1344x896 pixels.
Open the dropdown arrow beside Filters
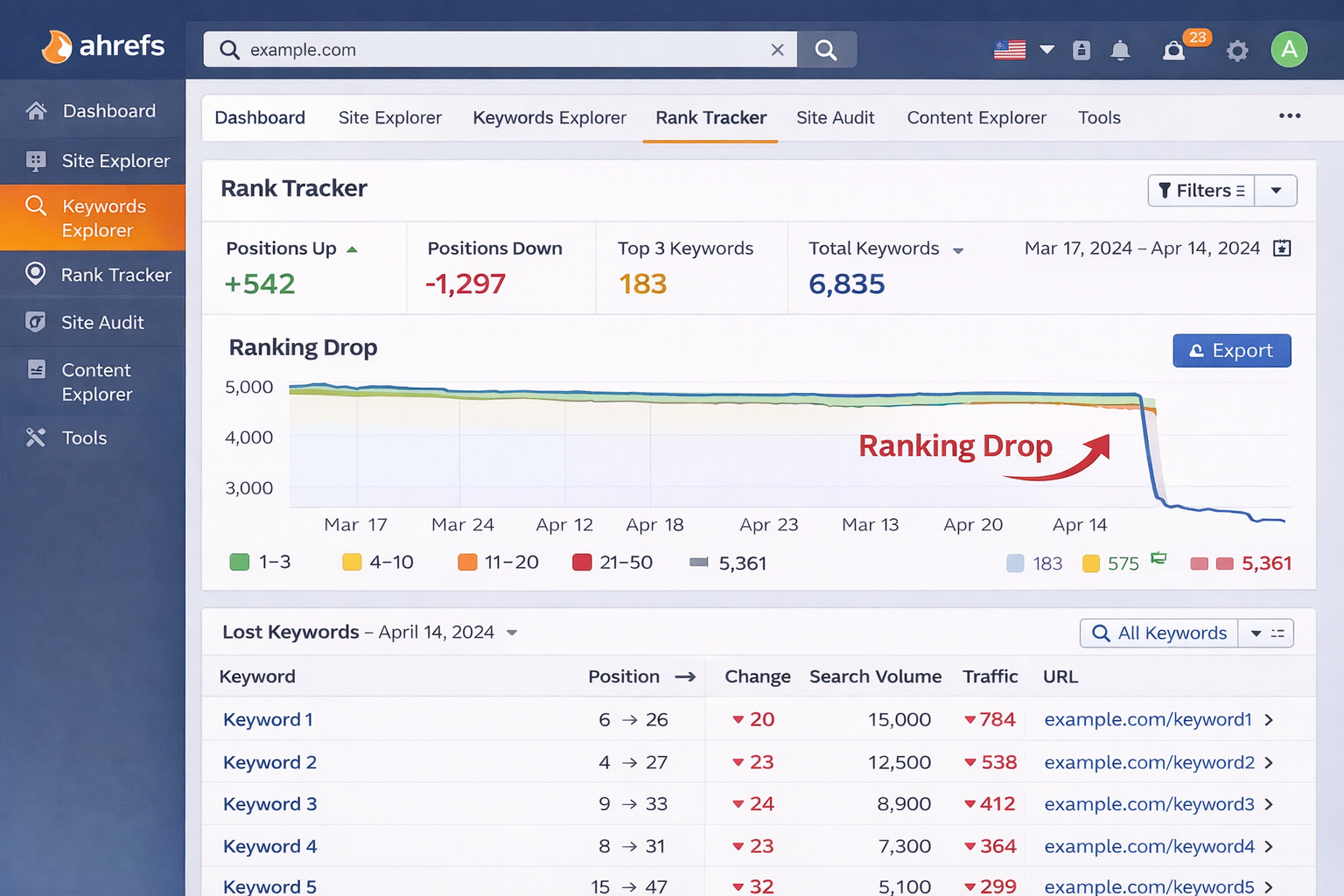(x=1276, y=191)
